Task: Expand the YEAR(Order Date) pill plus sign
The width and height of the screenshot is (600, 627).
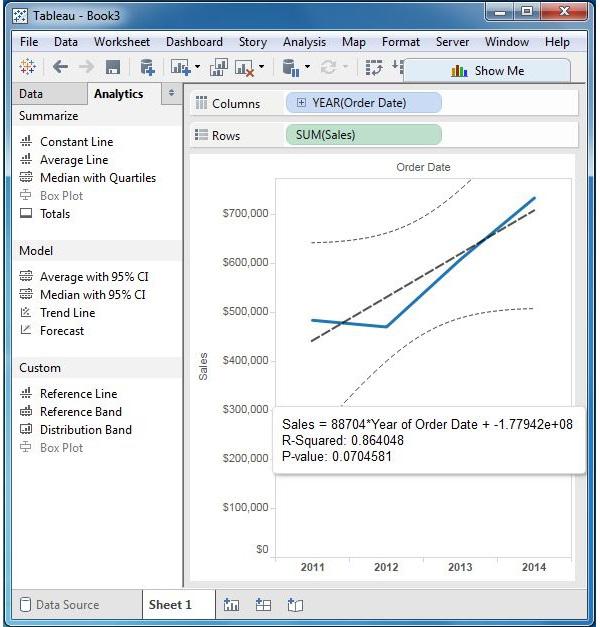Action: [301, 103]
